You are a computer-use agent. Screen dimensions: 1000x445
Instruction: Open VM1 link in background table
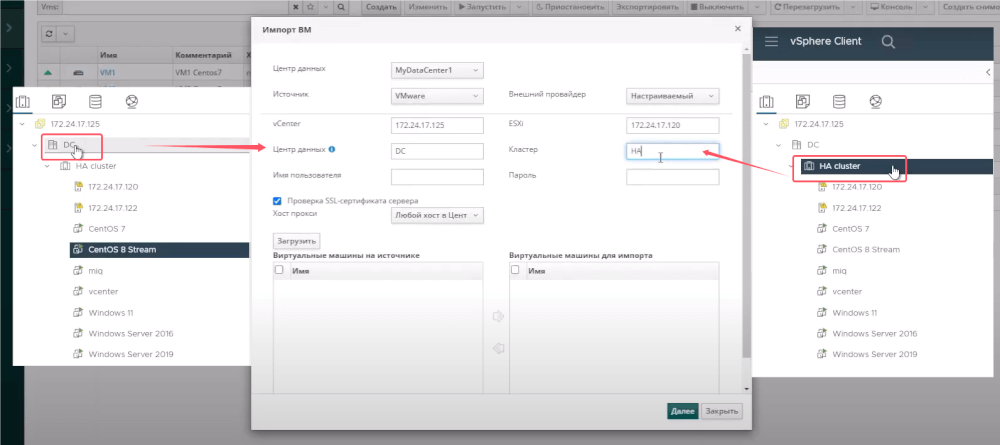point(107,73)
